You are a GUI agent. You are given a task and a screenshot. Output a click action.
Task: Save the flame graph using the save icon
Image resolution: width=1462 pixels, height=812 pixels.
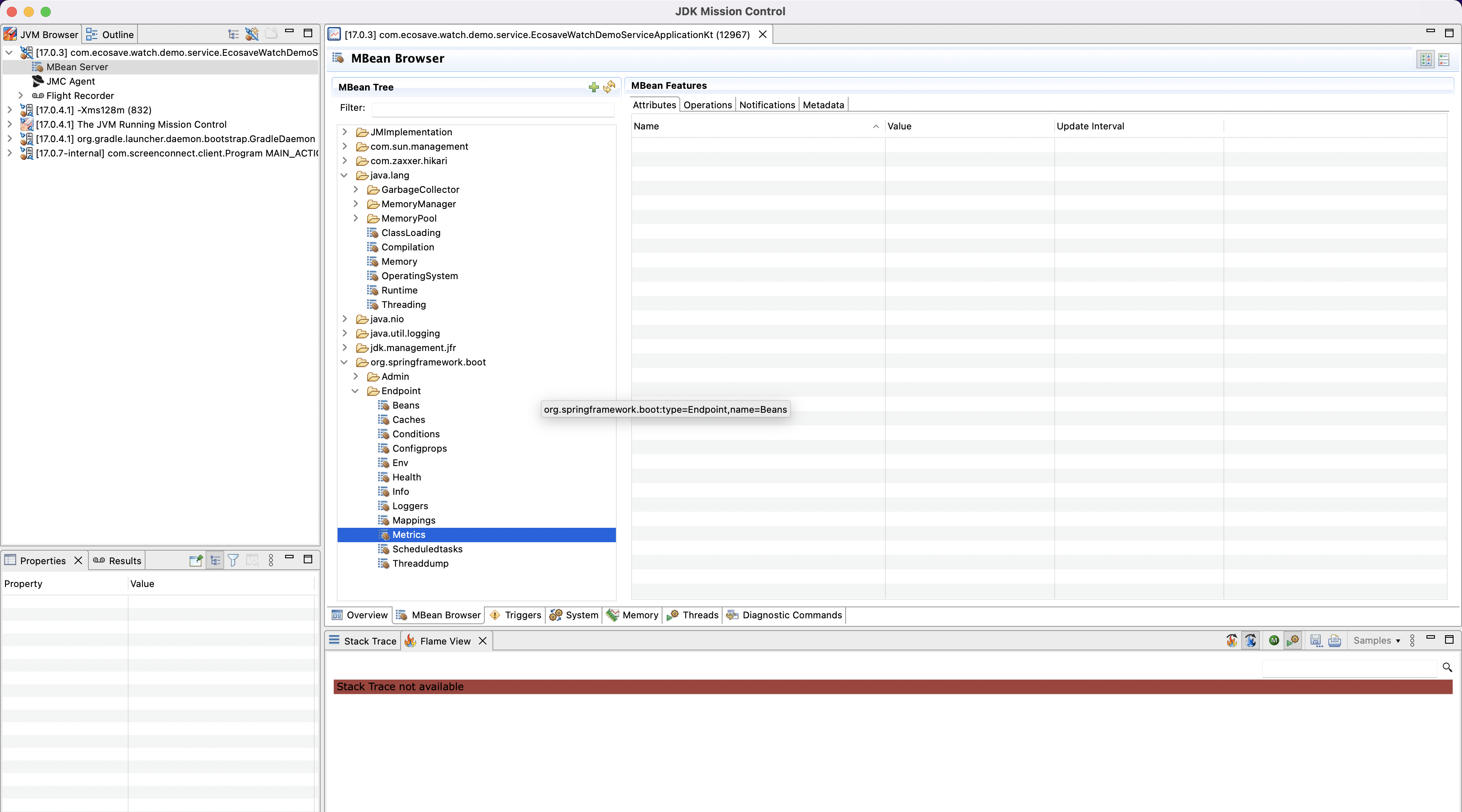[1315, 641]
